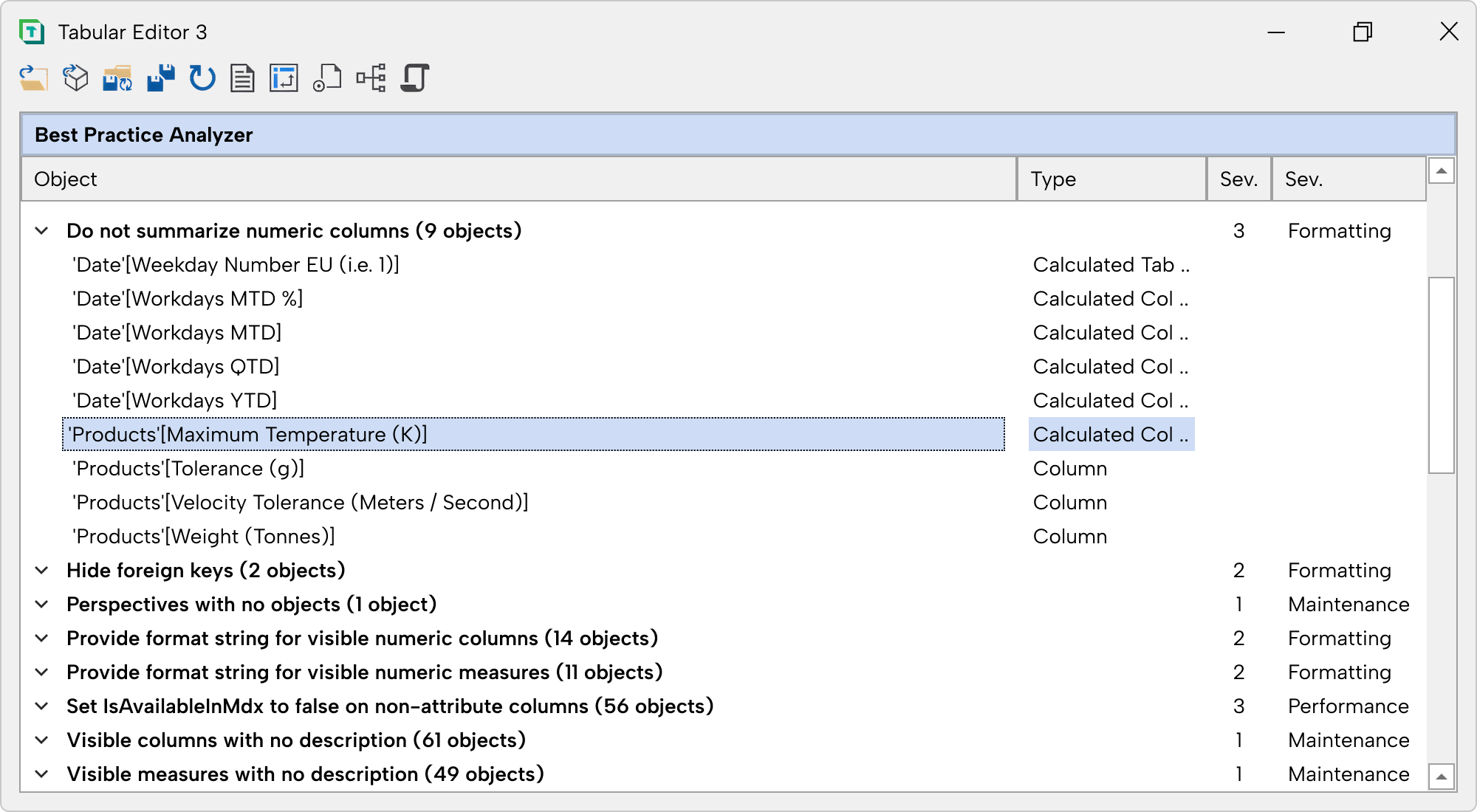Click the folder with disk and refresh icon
The height and width of the screenshot is (812, 1477).
point(117,78)
